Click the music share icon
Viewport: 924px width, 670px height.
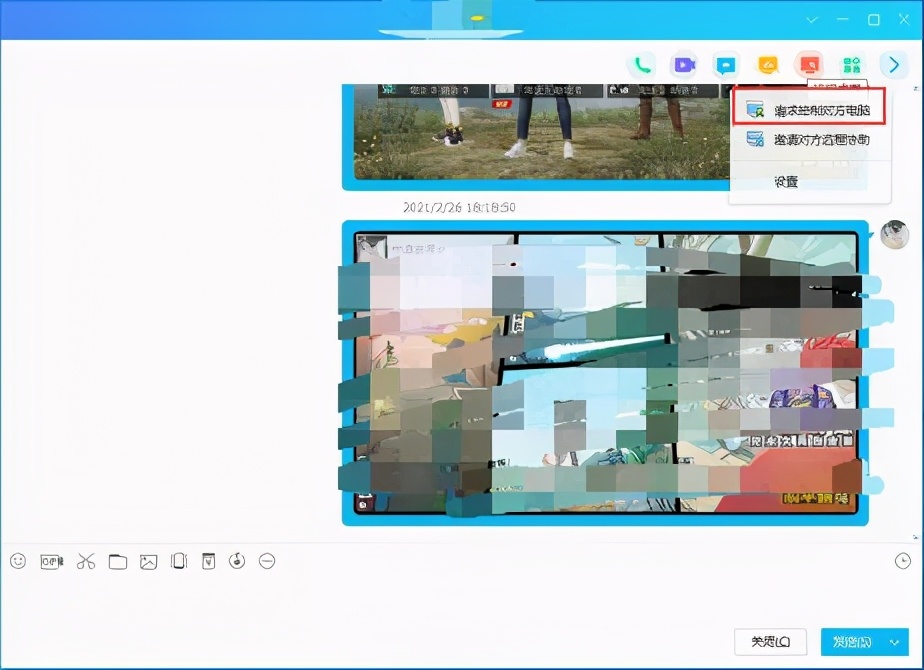tap(237, 561)
